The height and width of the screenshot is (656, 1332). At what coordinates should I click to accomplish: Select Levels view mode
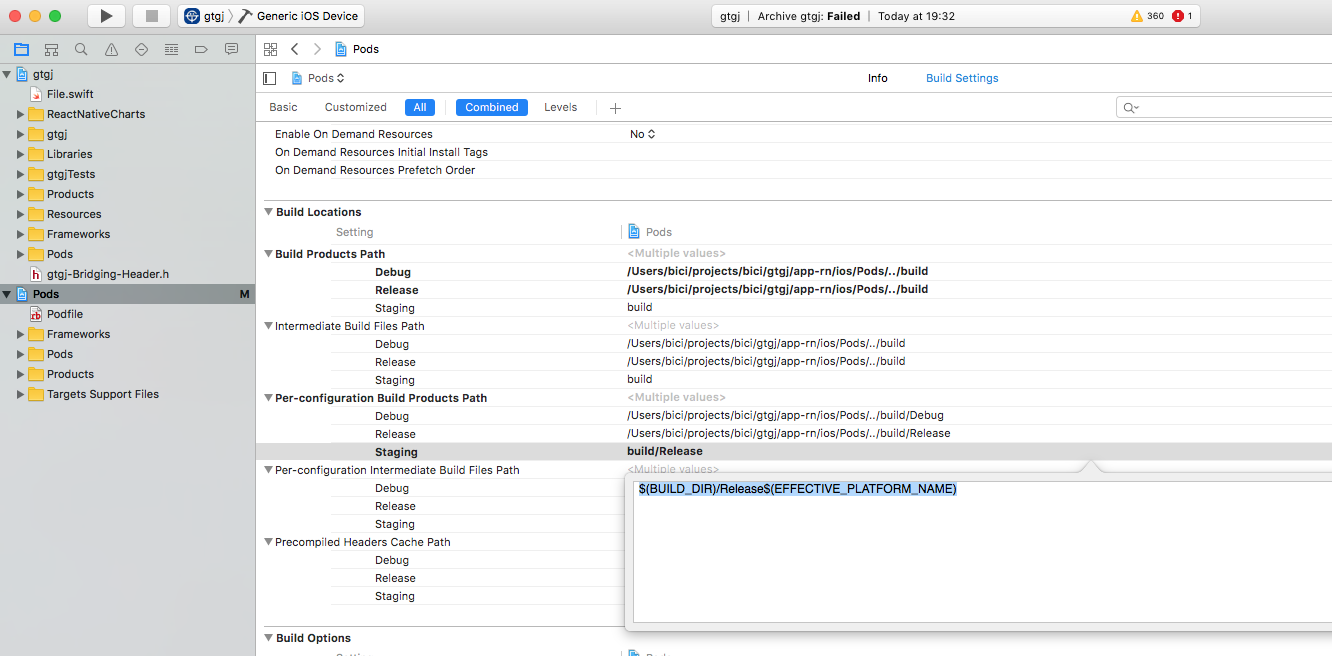560,107
